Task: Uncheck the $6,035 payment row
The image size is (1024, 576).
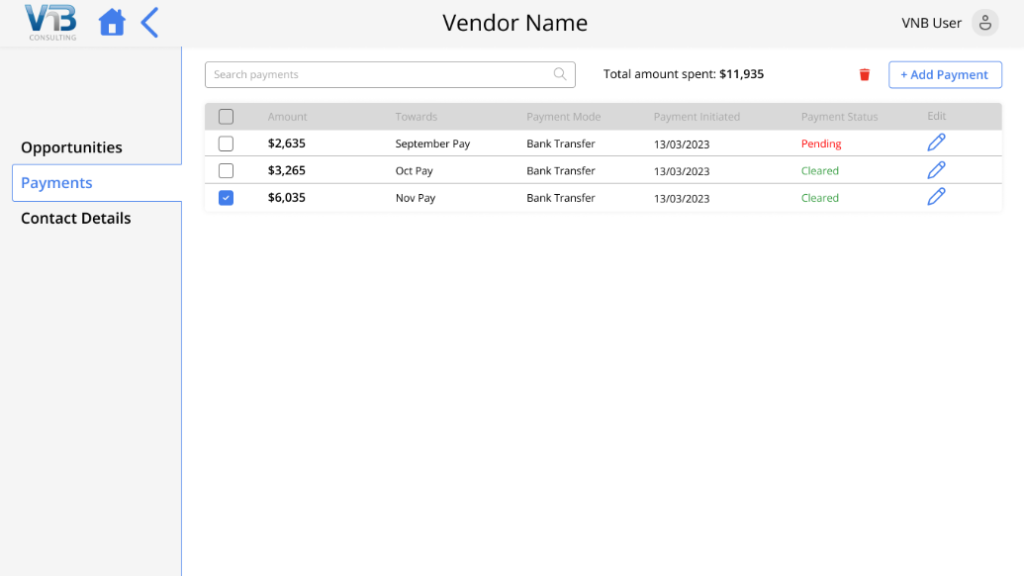Action: tap(226, 198)
